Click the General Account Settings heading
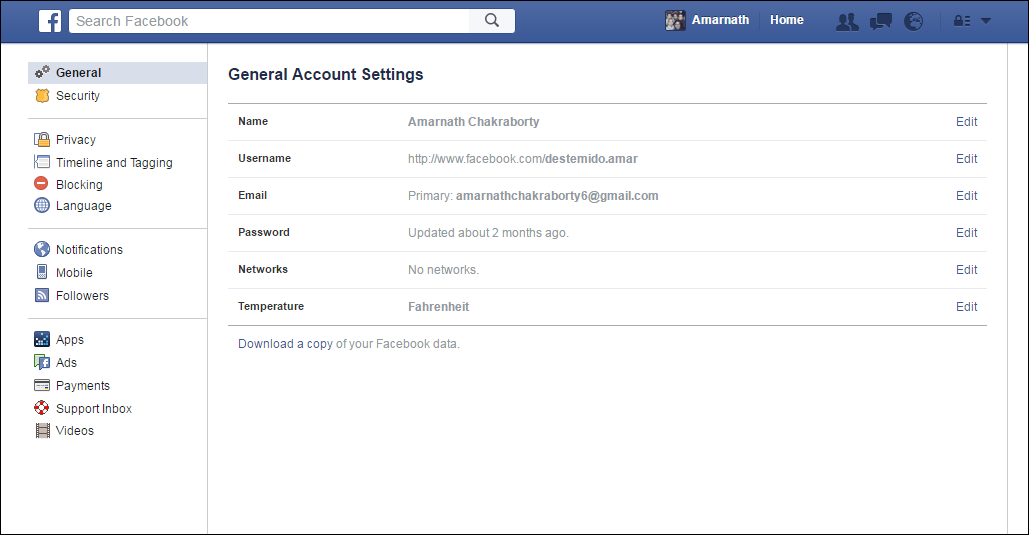This screenshot has width=1029, height=535. pyautogui.click(x=326, y=74)
